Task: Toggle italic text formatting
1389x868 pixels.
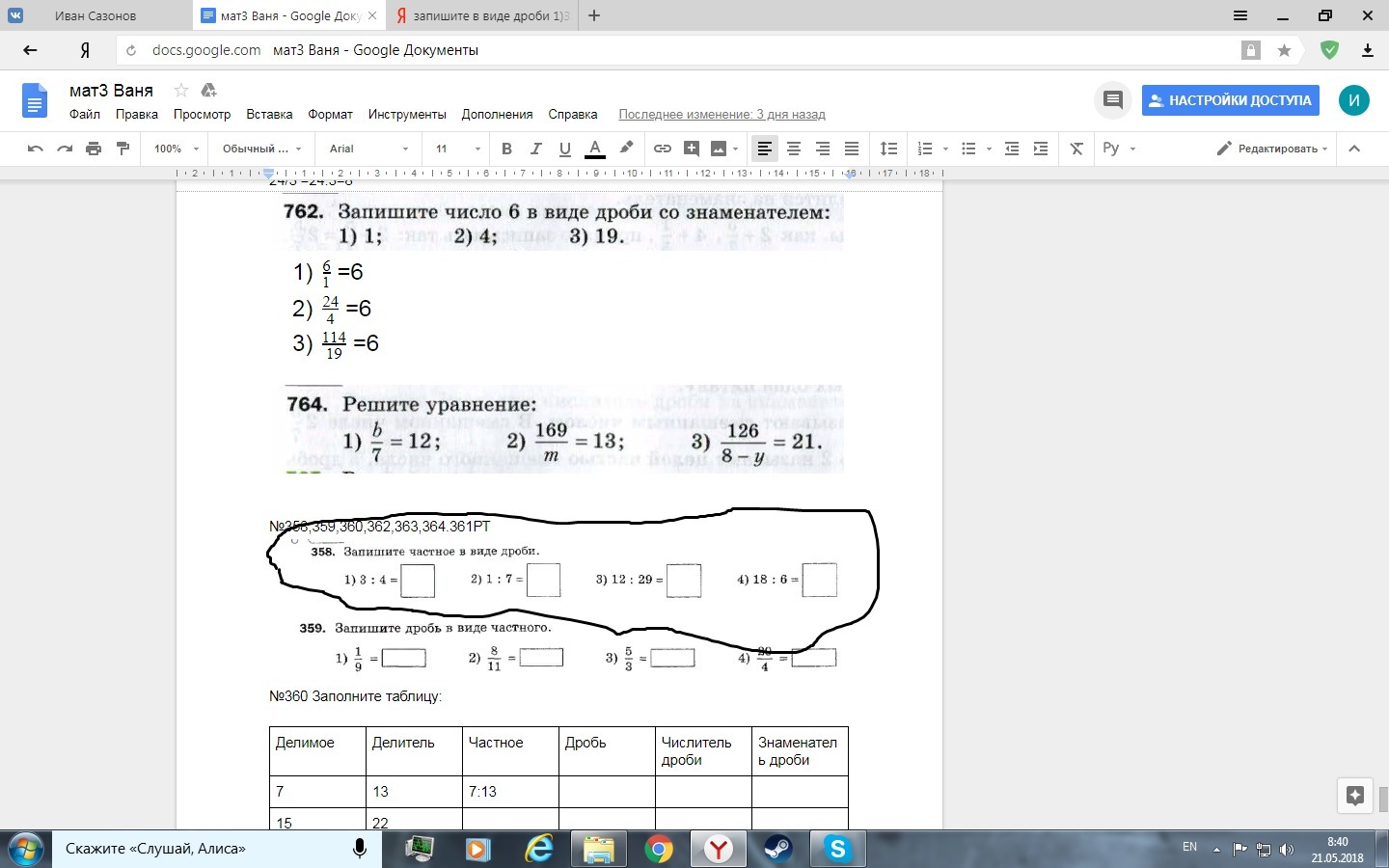Action: pos(535,149)
